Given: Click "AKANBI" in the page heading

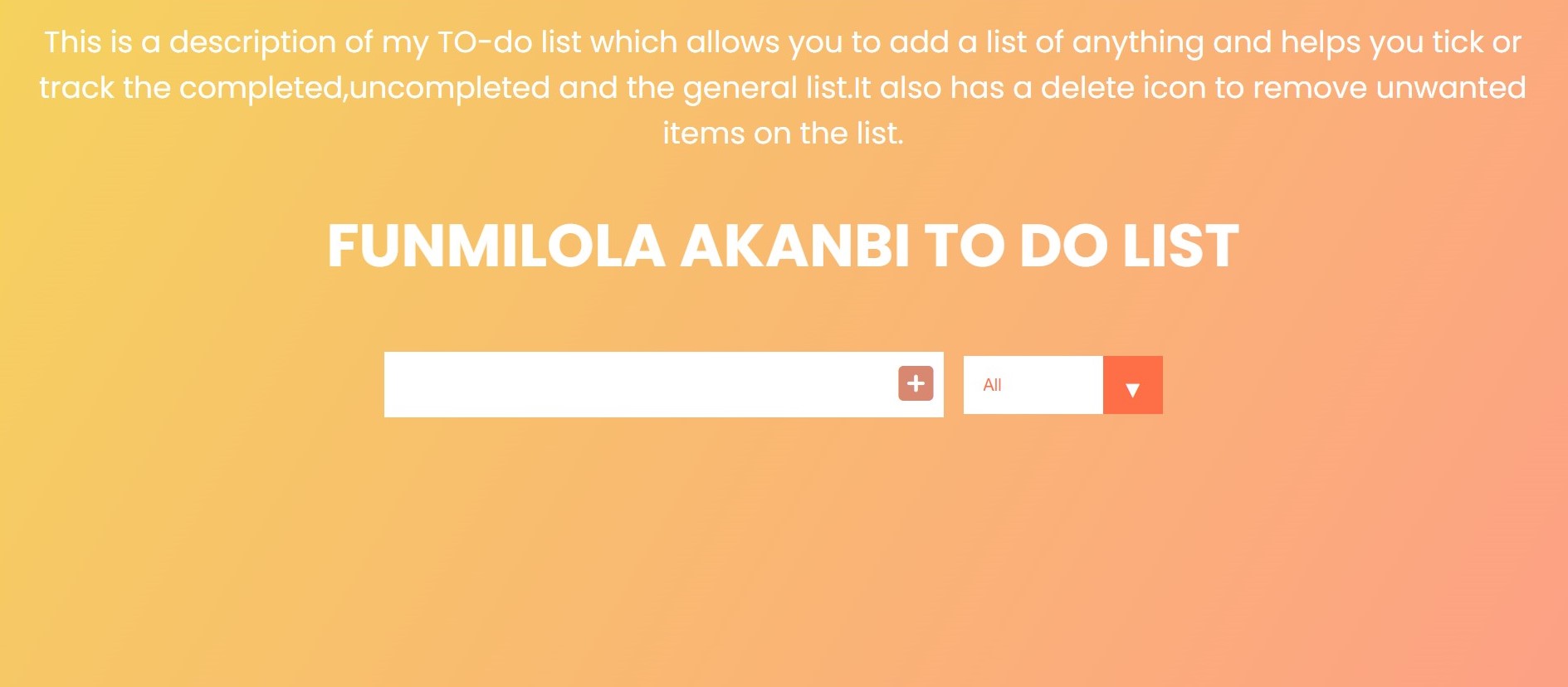Looking at the screenshot, I should (794, 246).
